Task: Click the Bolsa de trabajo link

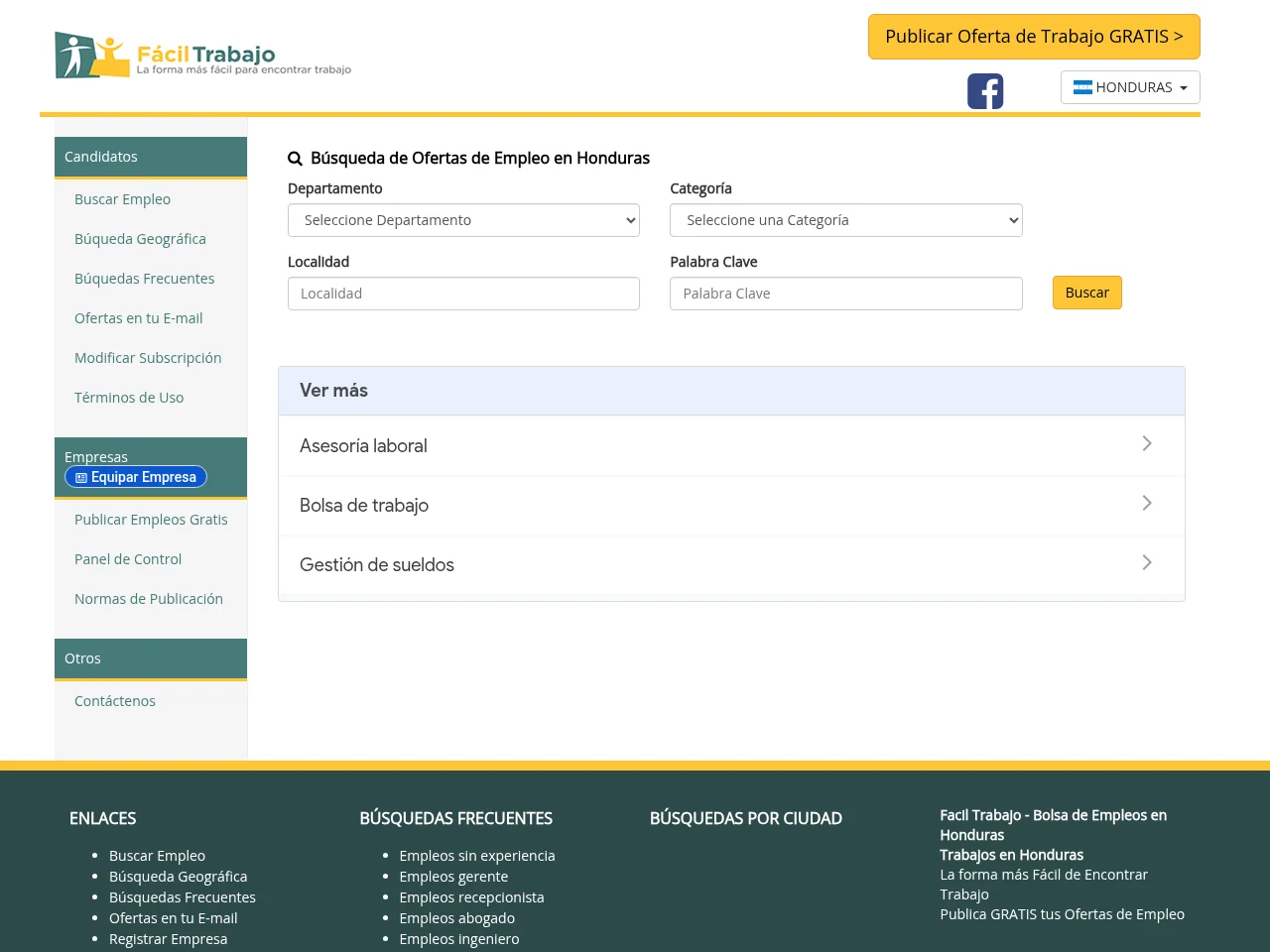Action: [364, 506]
